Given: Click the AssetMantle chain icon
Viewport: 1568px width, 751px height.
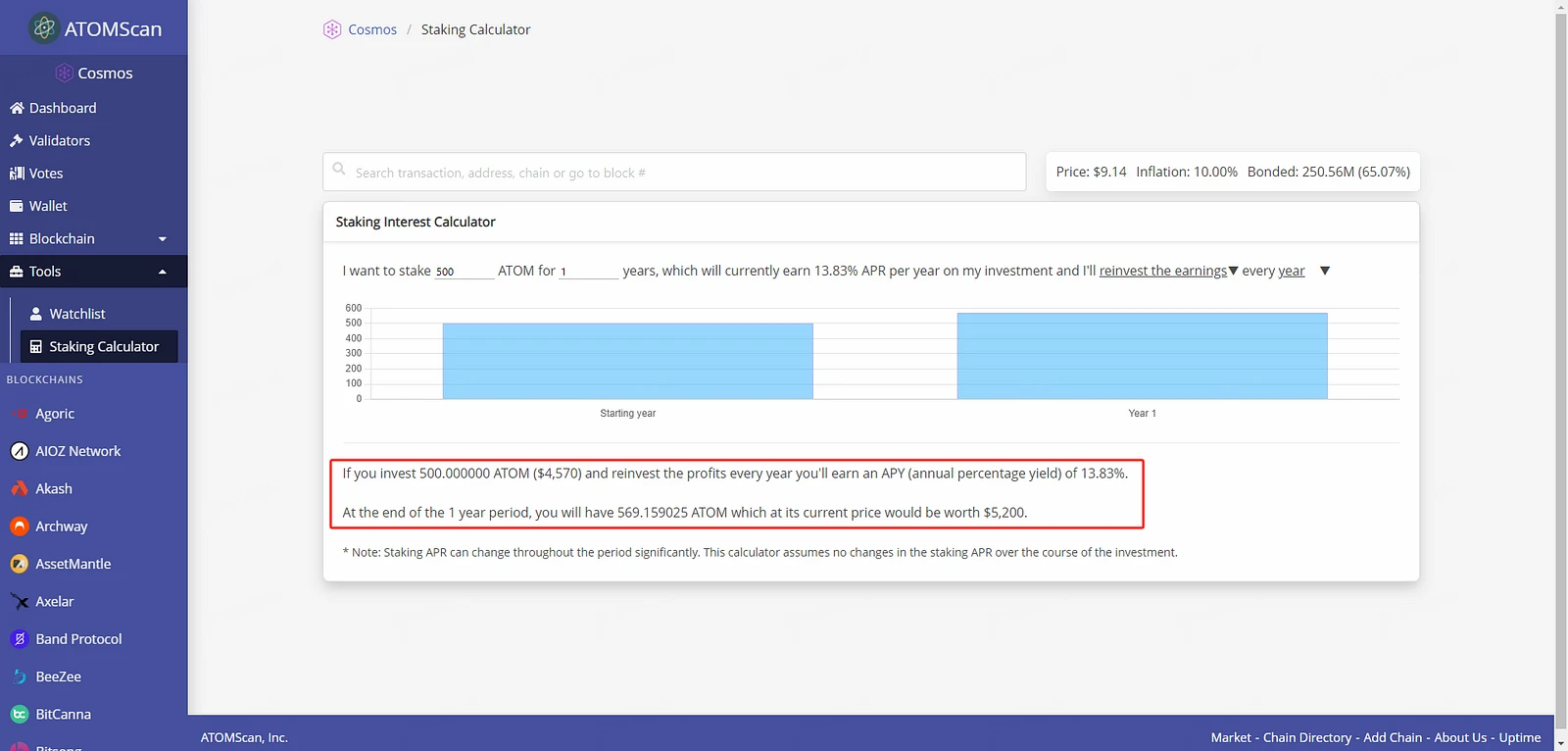Looking at the screenshot, I should (19, 564).
